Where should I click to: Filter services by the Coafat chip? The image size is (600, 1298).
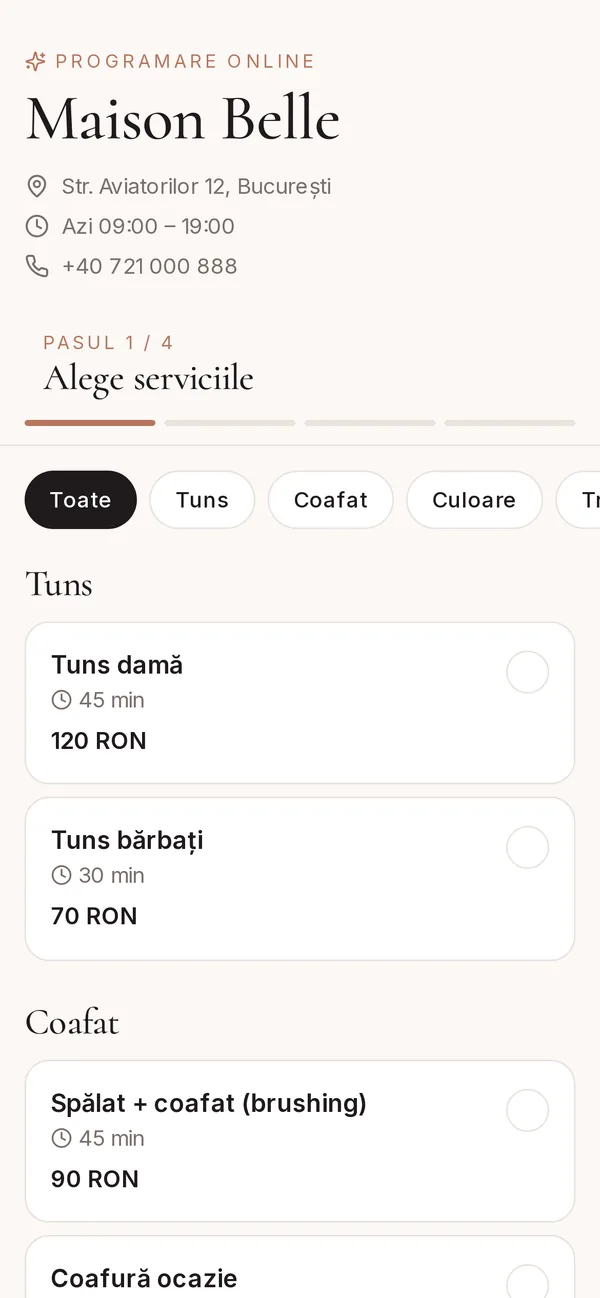(x=331, y=500)
